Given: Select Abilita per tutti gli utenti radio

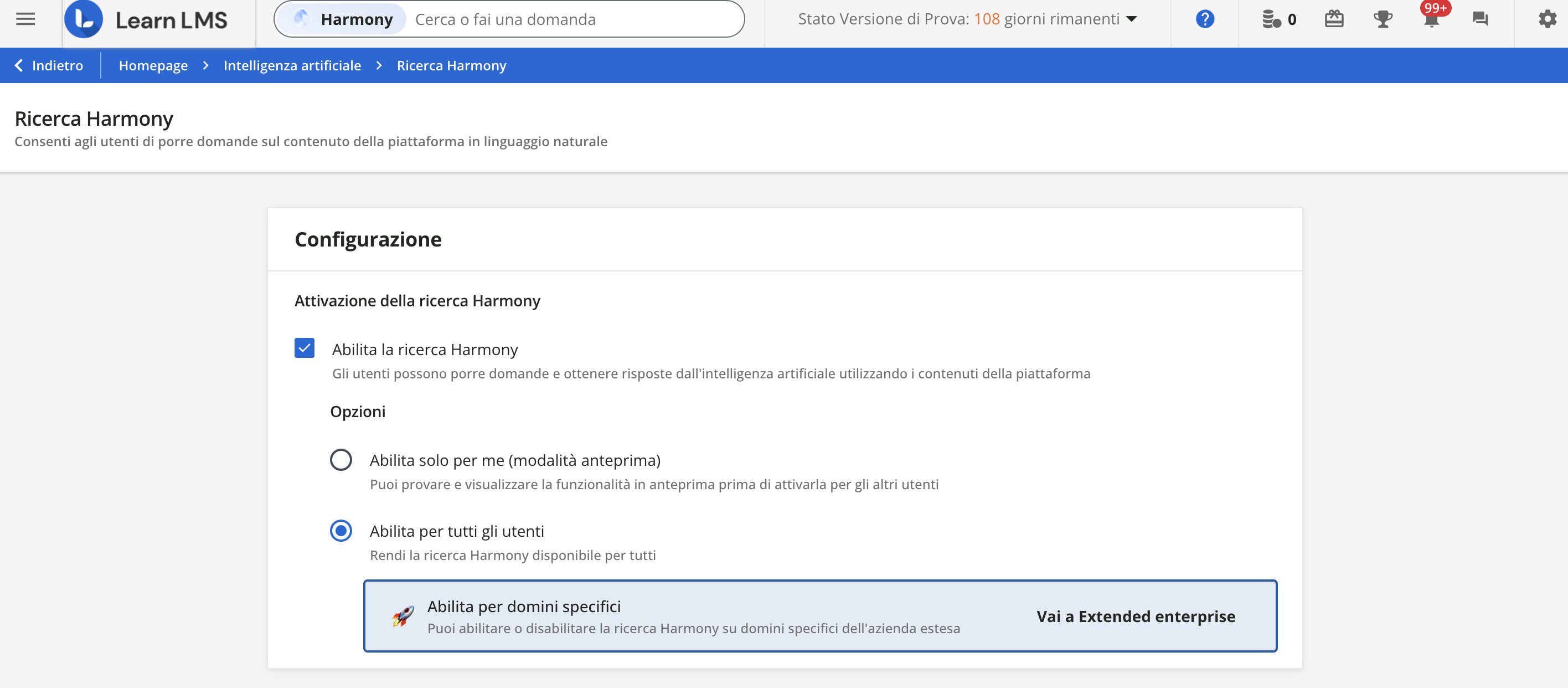Looking at the screenshot, I should tap(341, 531).
